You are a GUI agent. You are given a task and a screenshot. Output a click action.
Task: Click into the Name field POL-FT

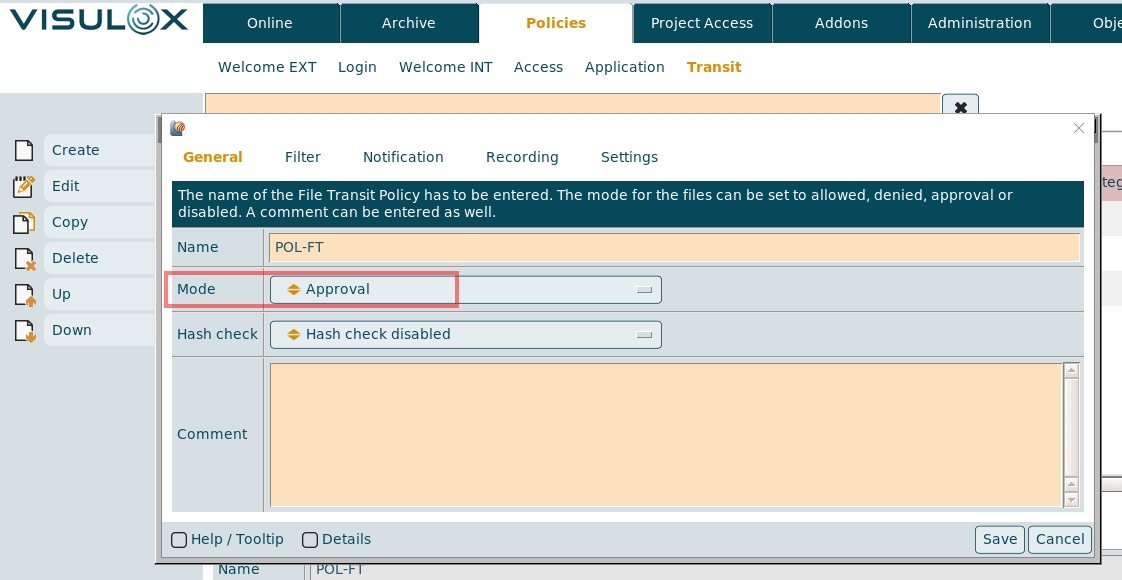pos(674,247)
